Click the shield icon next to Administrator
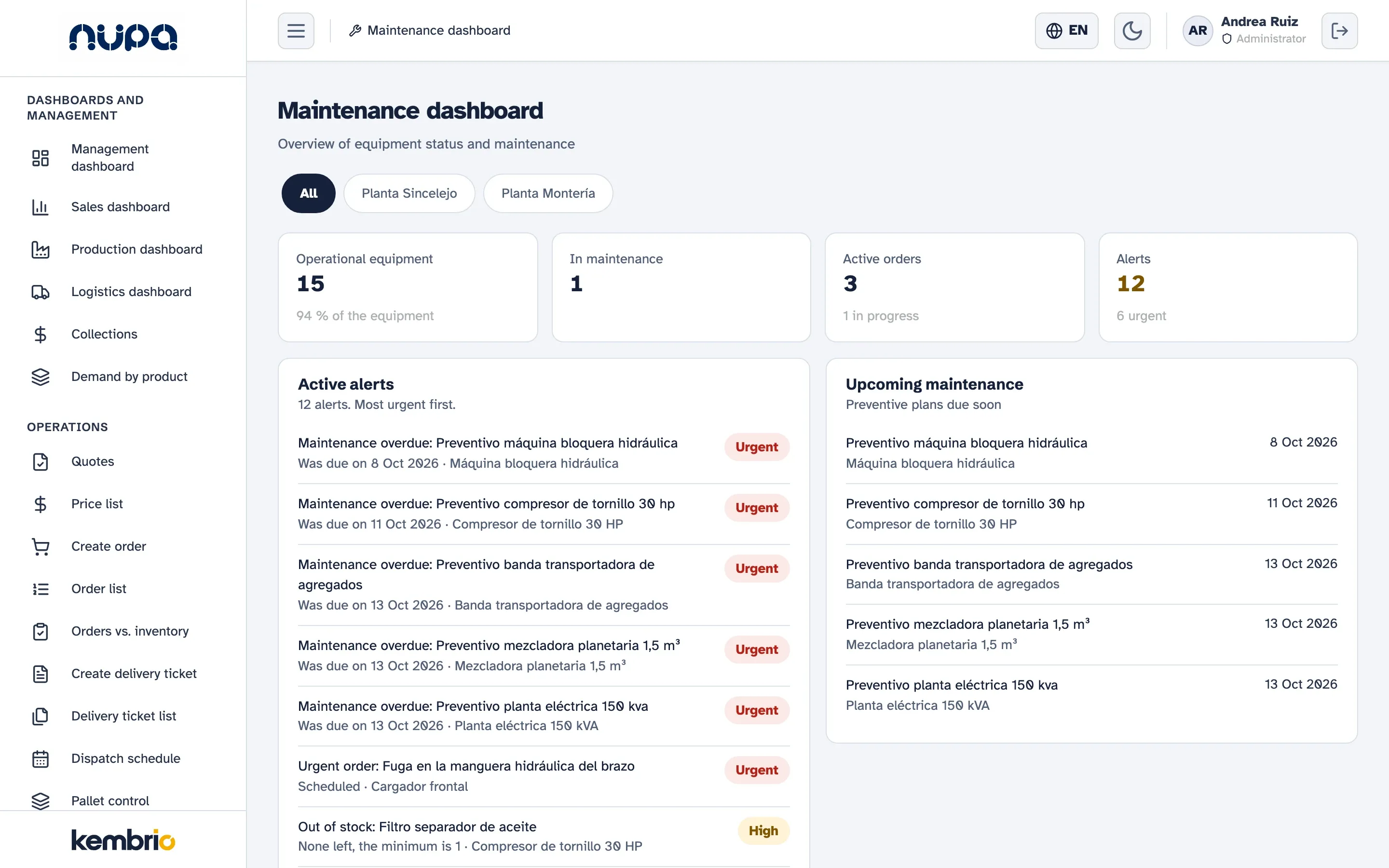Screen dimensions: 1389x868 coord(1226,39)
